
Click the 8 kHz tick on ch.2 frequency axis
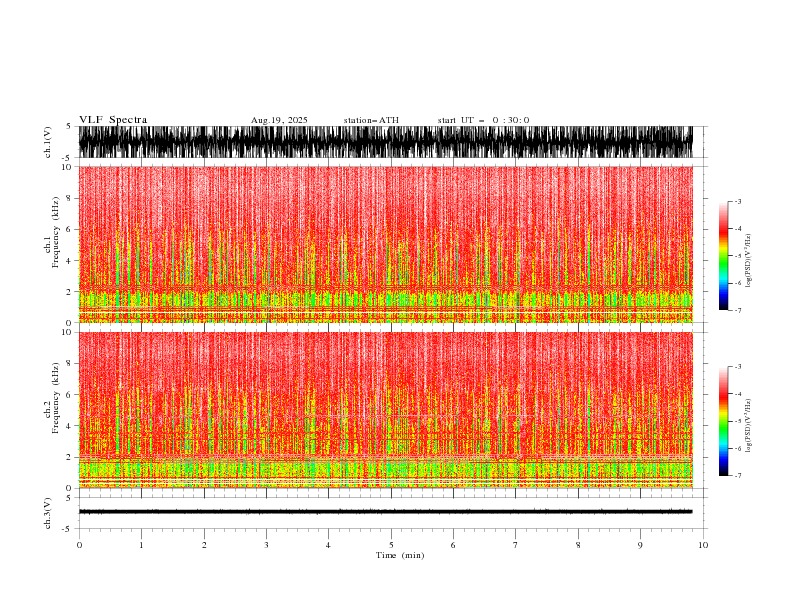pyautogui.click(x=69, y=364)
